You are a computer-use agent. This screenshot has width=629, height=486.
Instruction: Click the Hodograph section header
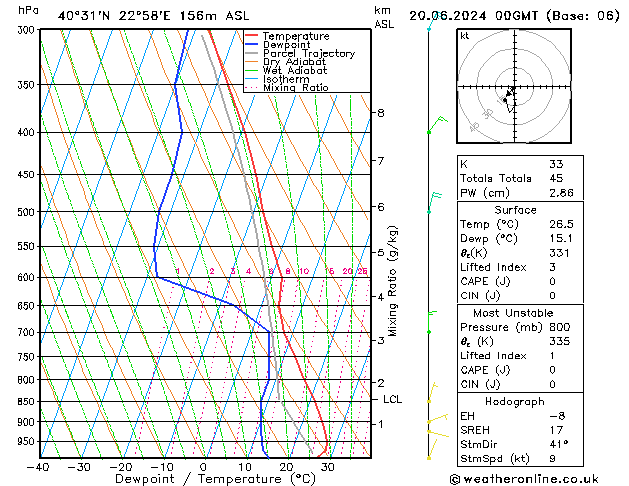click(x=515, y=401)
